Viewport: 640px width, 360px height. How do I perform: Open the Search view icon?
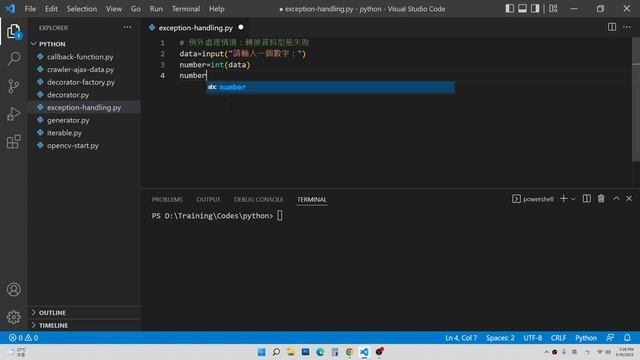click(x=13, y=58)
